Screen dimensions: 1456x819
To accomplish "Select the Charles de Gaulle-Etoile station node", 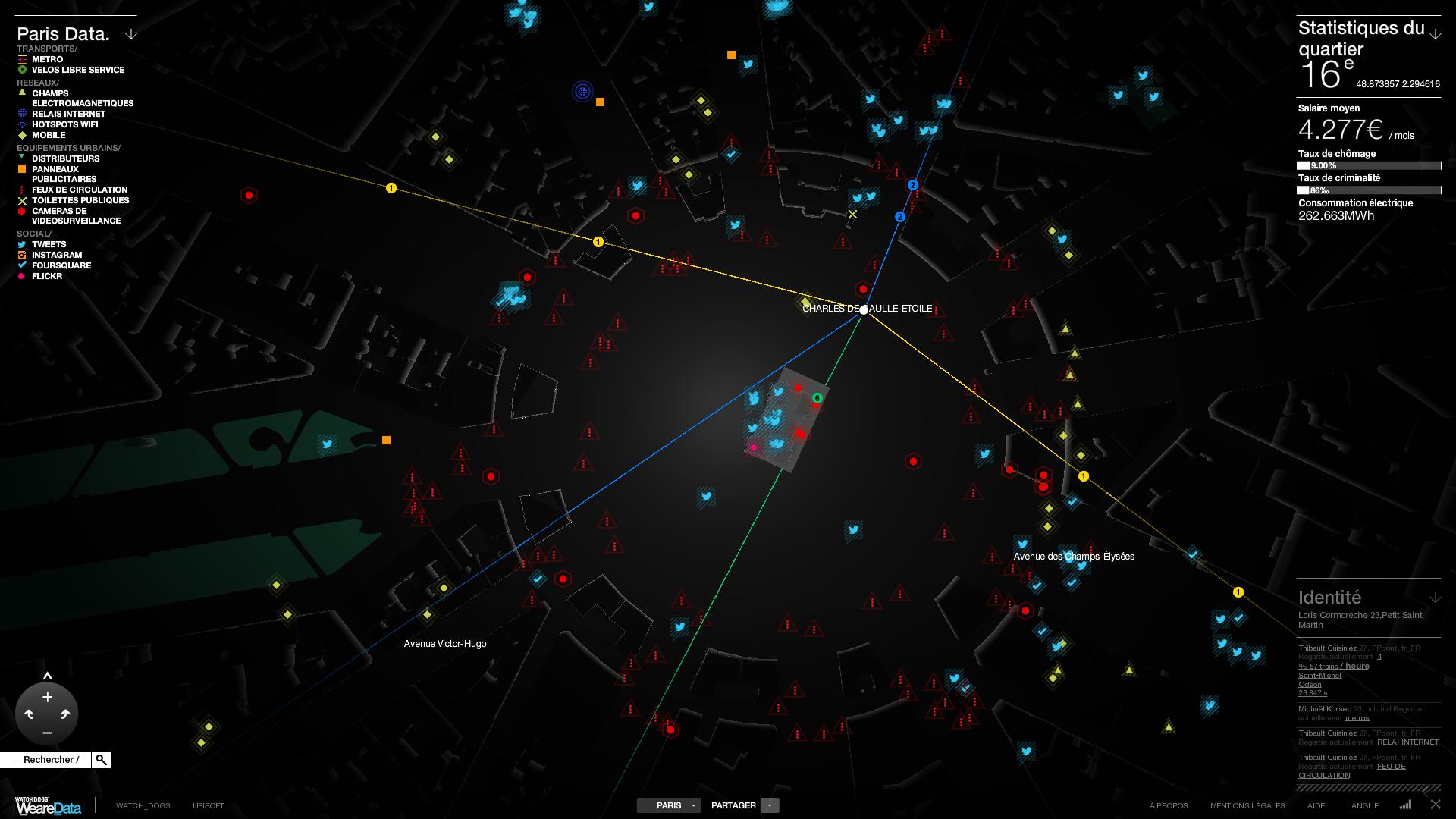I will (864, 309).
